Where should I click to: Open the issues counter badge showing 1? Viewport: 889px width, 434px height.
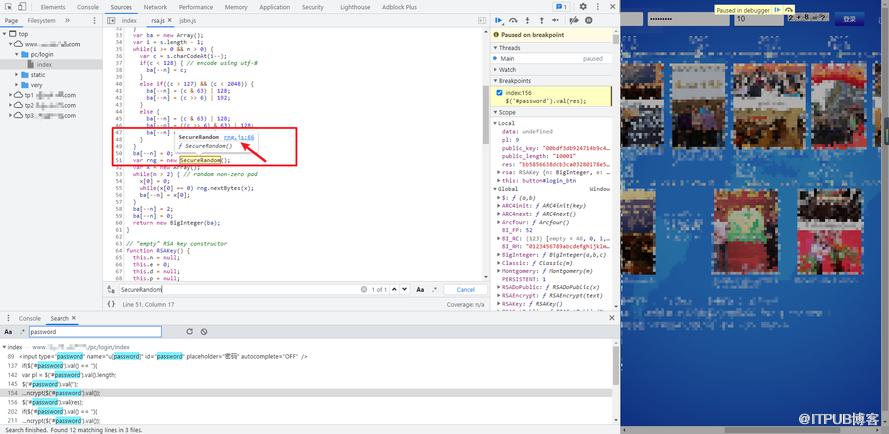point(561,7)
